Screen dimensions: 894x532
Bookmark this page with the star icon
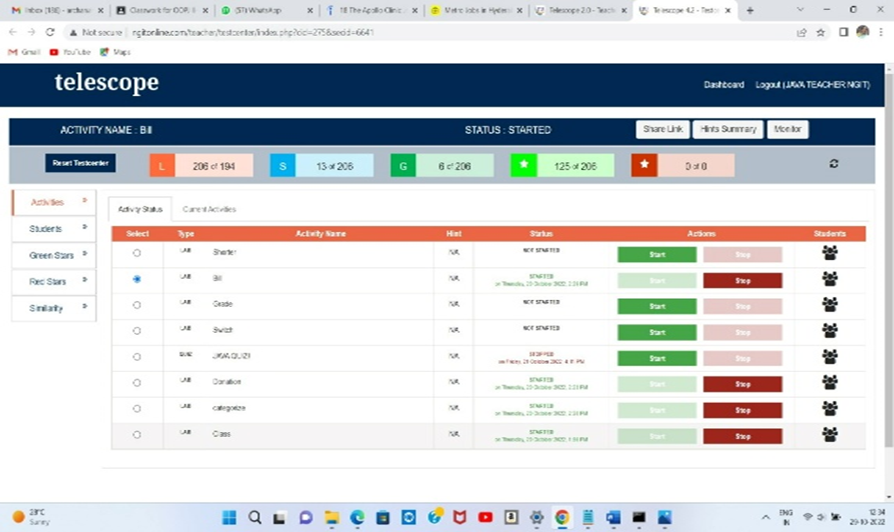[821, 32]
